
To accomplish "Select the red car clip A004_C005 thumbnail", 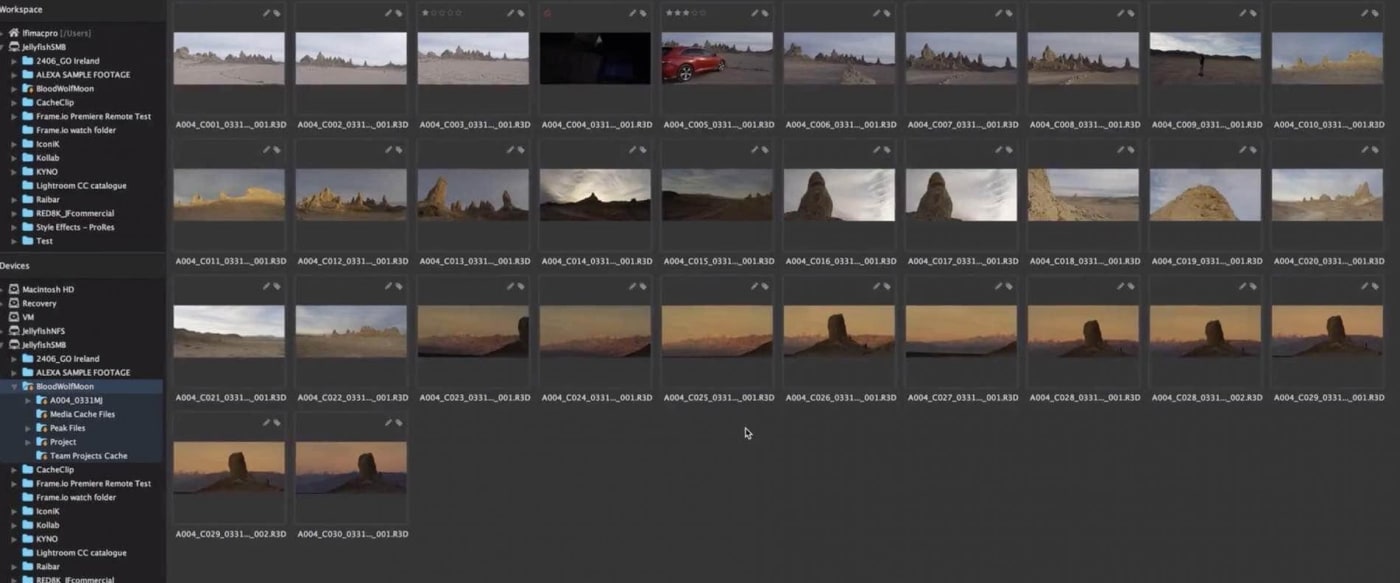I will pos(717,58).
